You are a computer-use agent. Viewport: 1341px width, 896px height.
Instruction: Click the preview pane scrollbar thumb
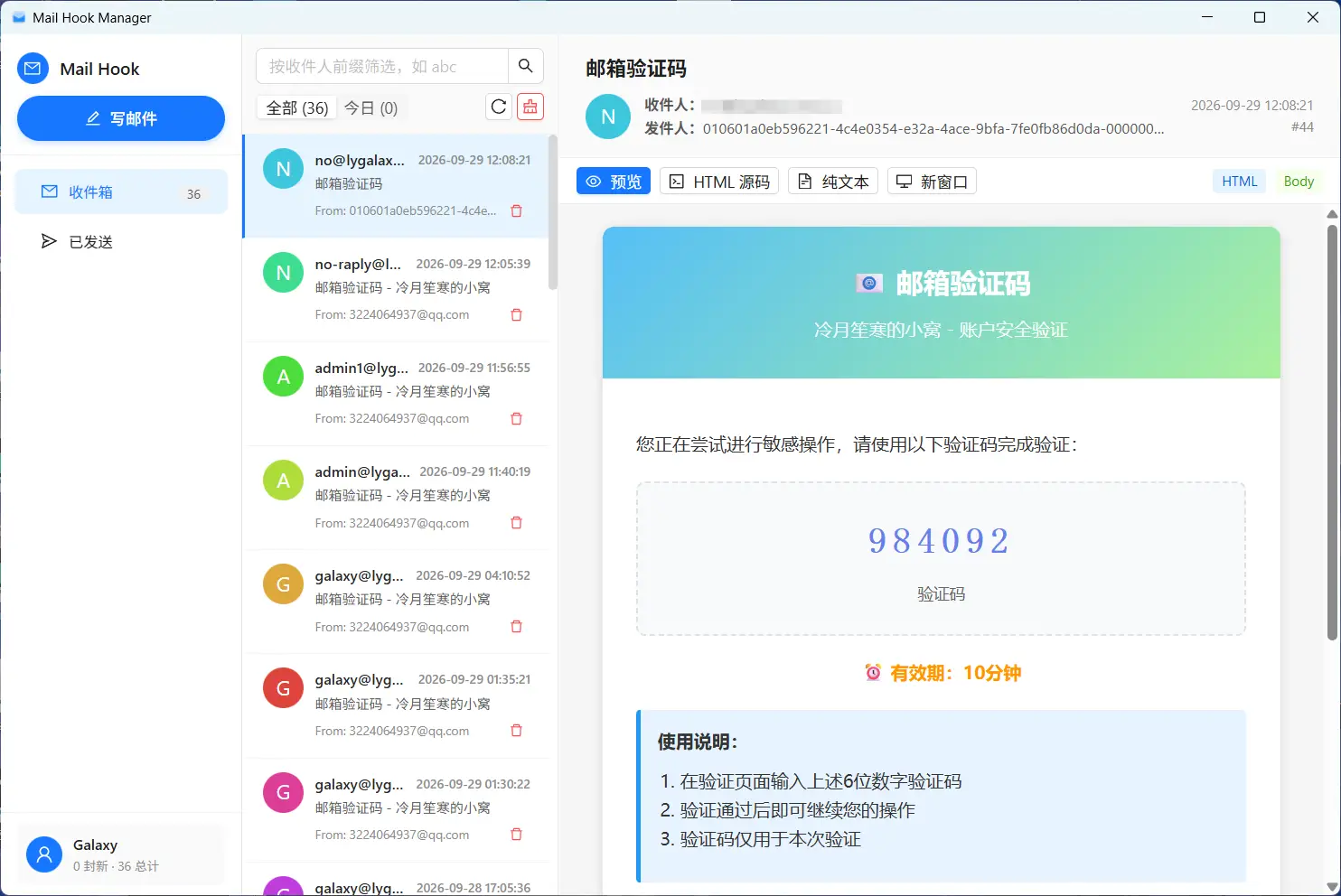click(1332, 432)
